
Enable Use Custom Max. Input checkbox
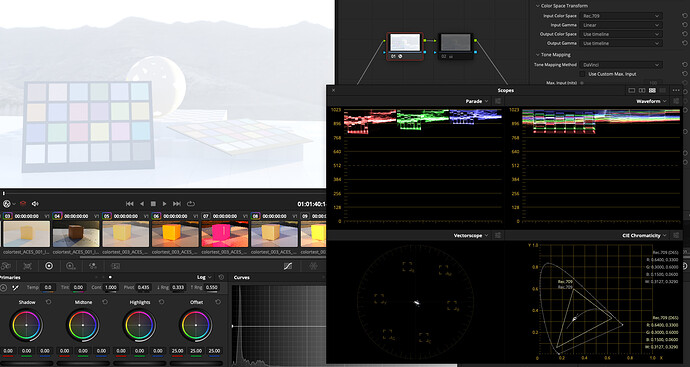tap(583, 74)
